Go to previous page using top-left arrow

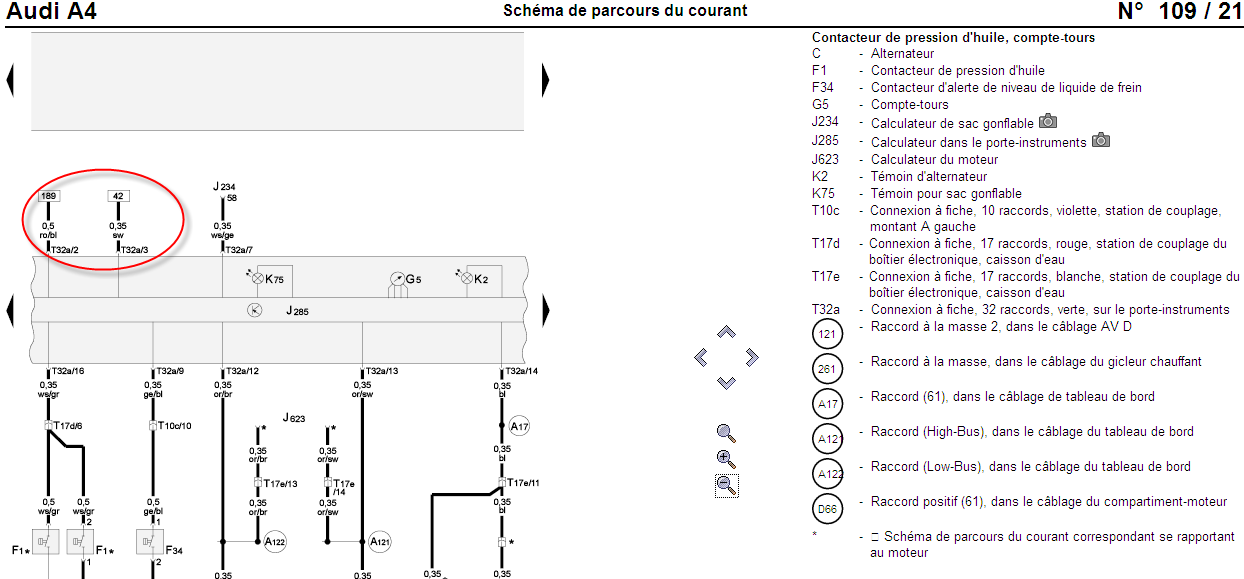click(10, 80)
